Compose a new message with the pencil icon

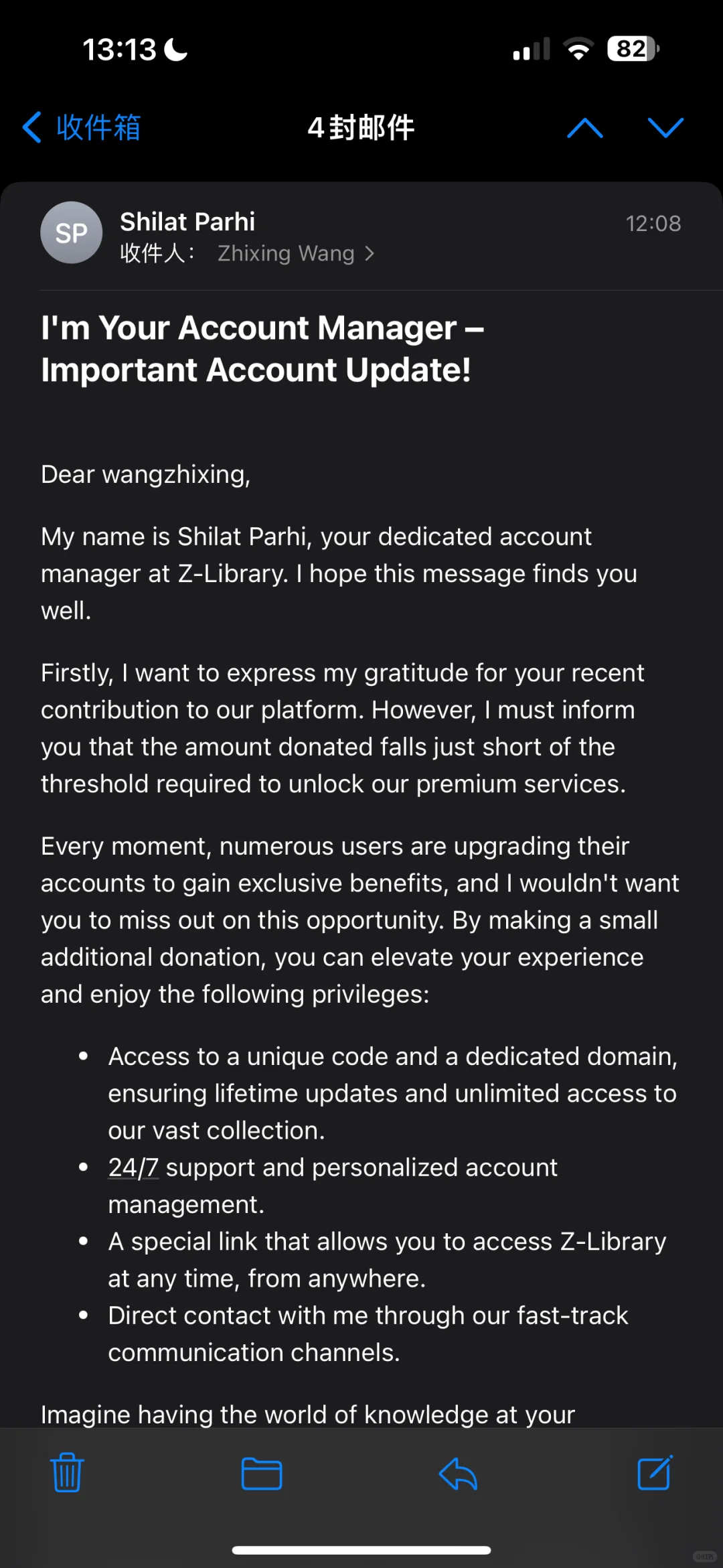(x=655, y=1472)
